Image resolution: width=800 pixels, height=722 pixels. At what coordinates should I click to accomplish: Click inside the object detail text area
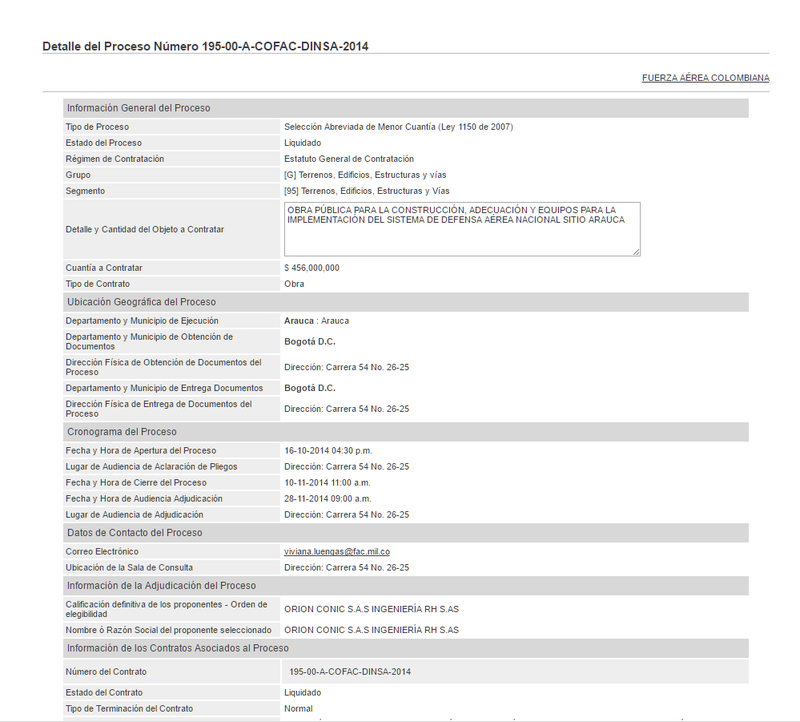pyautogui.click(x=462, y=229)
